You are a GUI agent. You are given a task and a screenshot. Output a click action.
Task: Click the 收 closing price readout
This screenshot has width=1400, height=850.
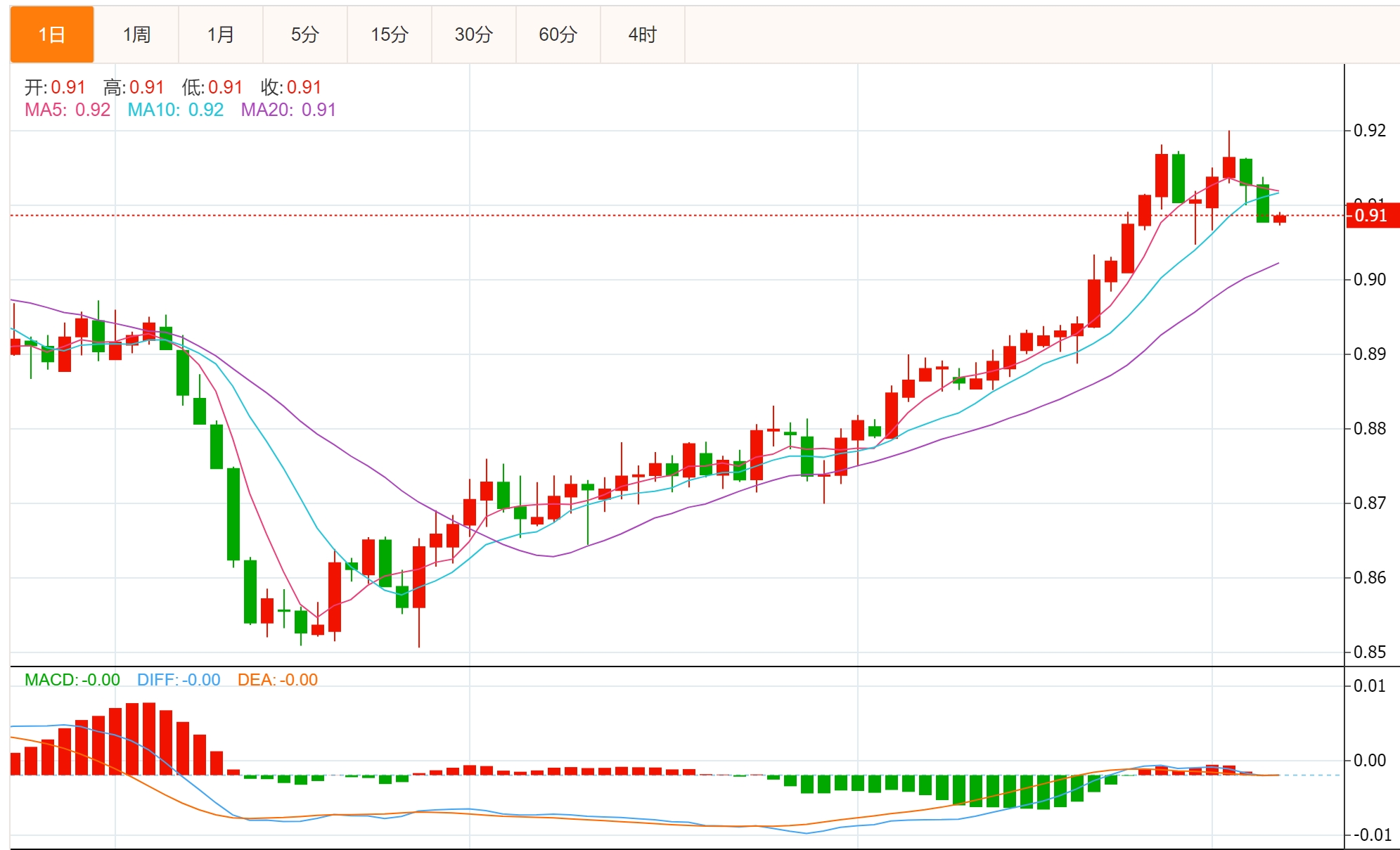point(291,87)
